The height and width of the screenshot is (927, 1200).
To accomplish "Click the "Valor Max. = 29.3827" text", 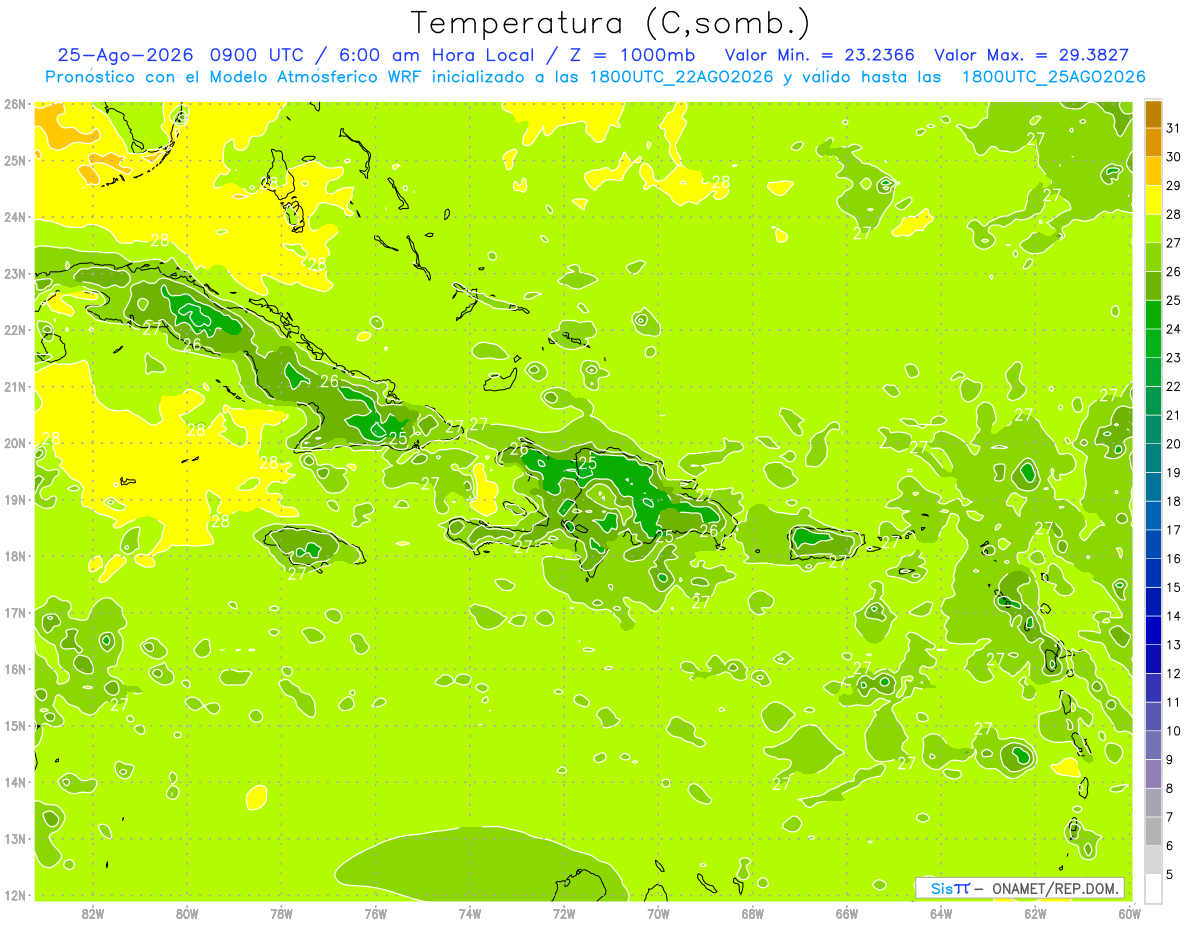I will (1032, 55).
